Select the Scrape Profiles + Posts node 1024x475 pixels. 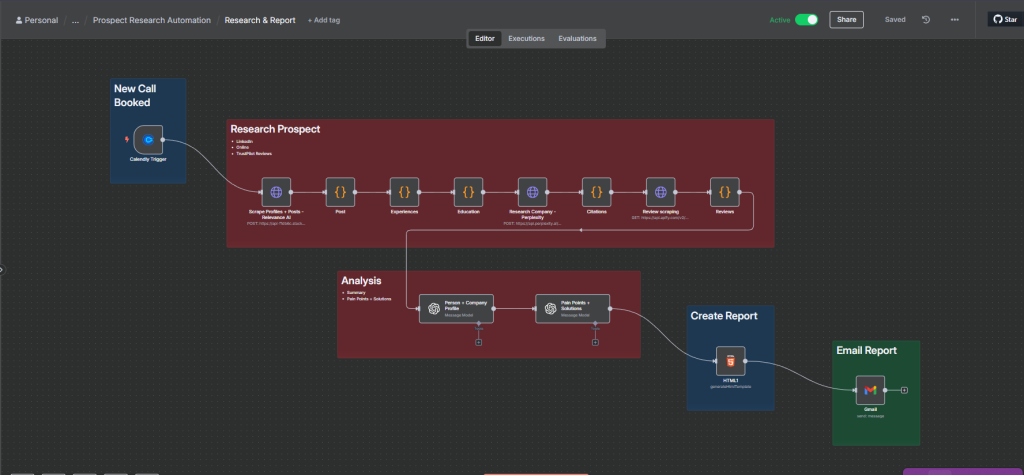[275, 191]
